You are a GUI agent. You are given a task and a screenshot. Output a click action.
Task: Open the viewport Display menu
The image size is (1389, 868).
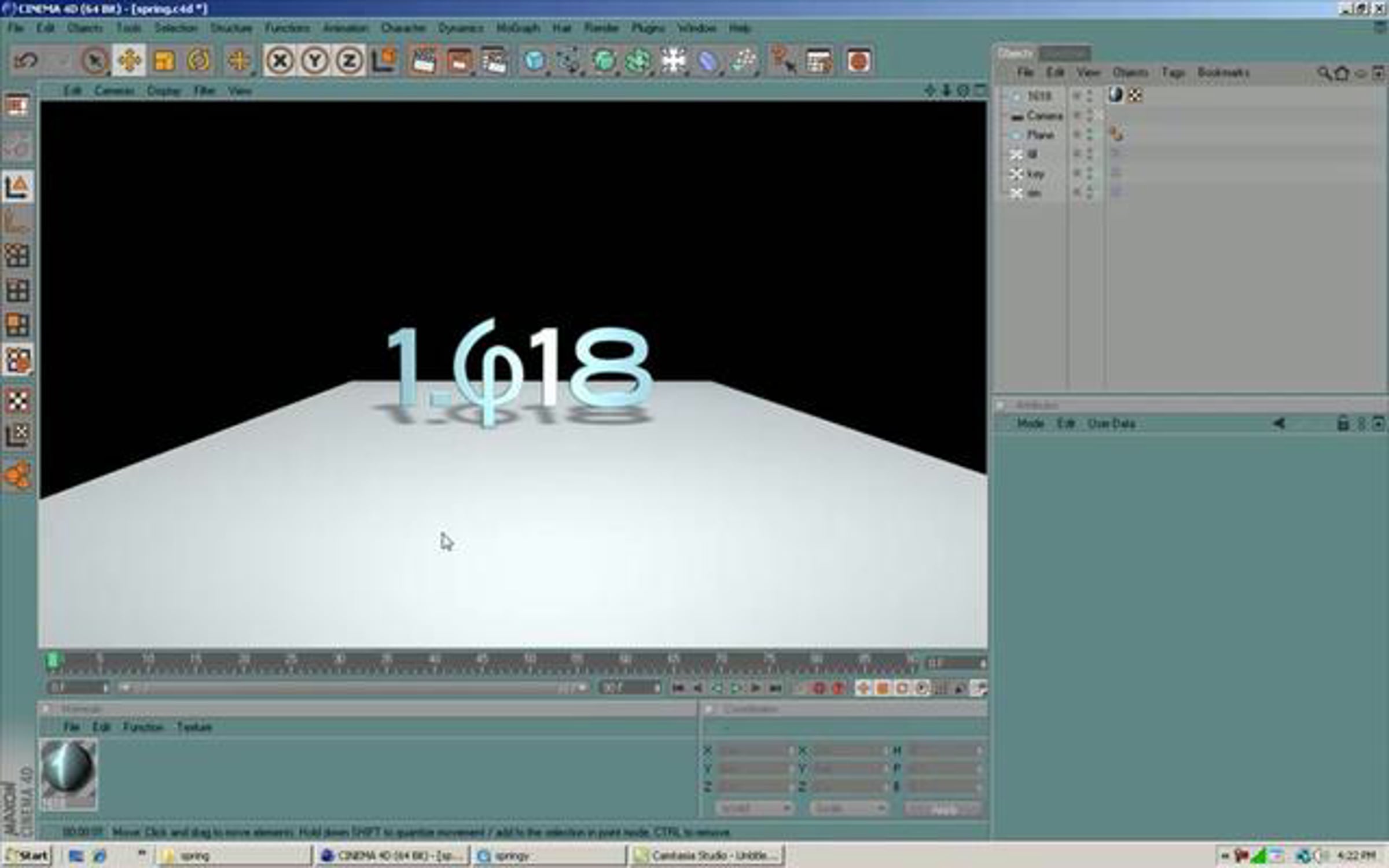coord(163,91)
